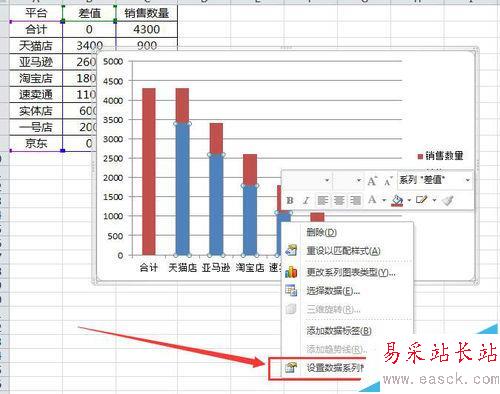Select the red 天猫店 bar segment

click(x=182, y=106)
